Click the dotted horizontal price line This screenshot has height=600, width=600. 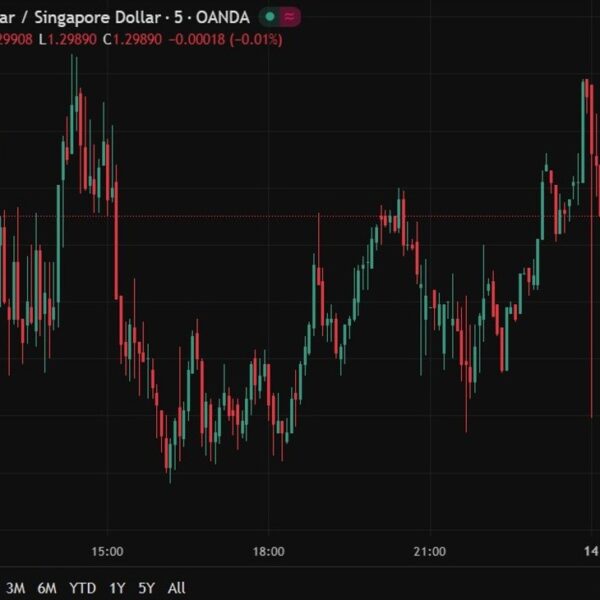250,216
